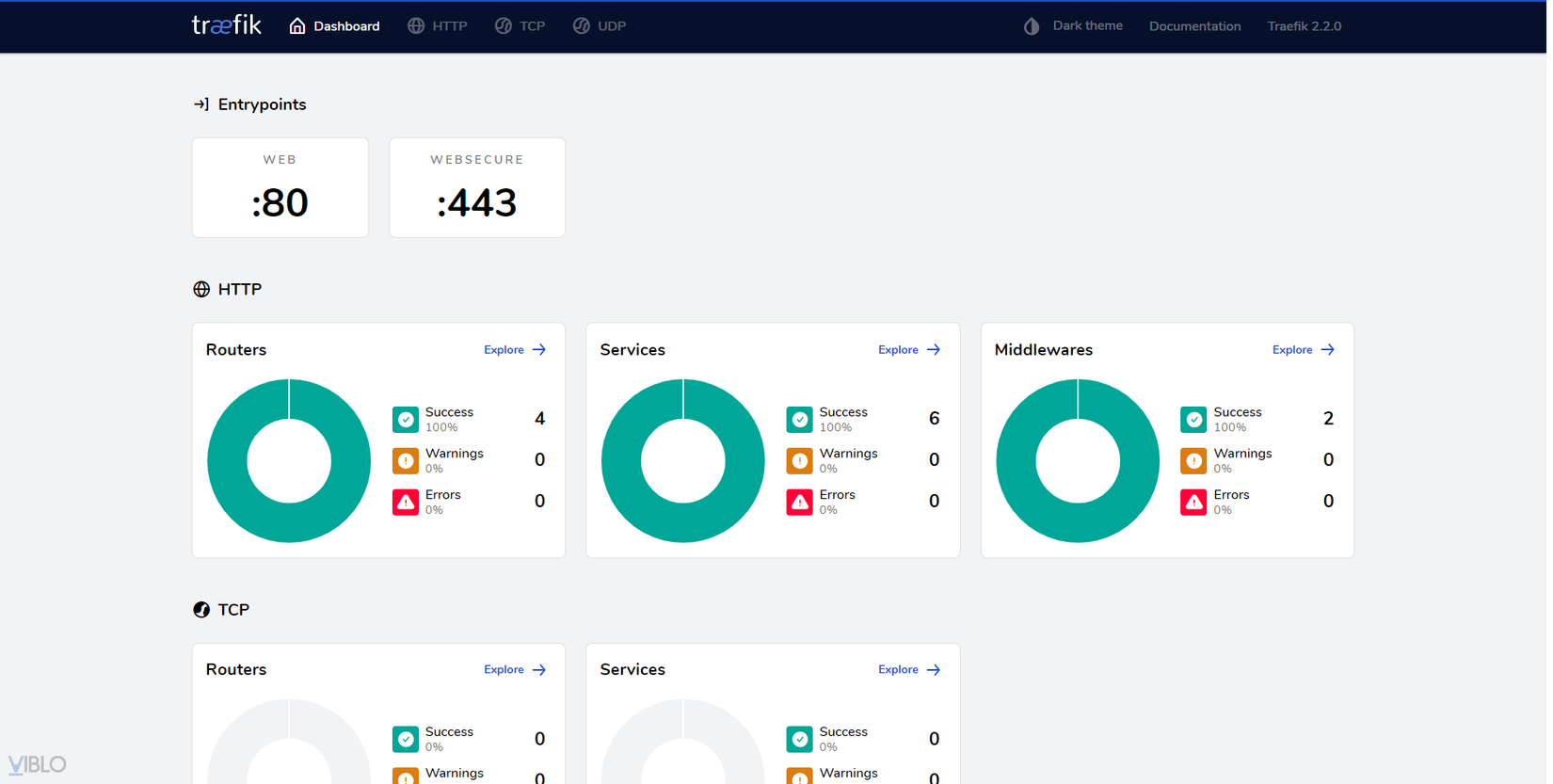Image resolution: width=1553 pixels, height=784 pixels.
Task: Select the WEBSECURE :443 entrypoint card
Action: [477, 188]
